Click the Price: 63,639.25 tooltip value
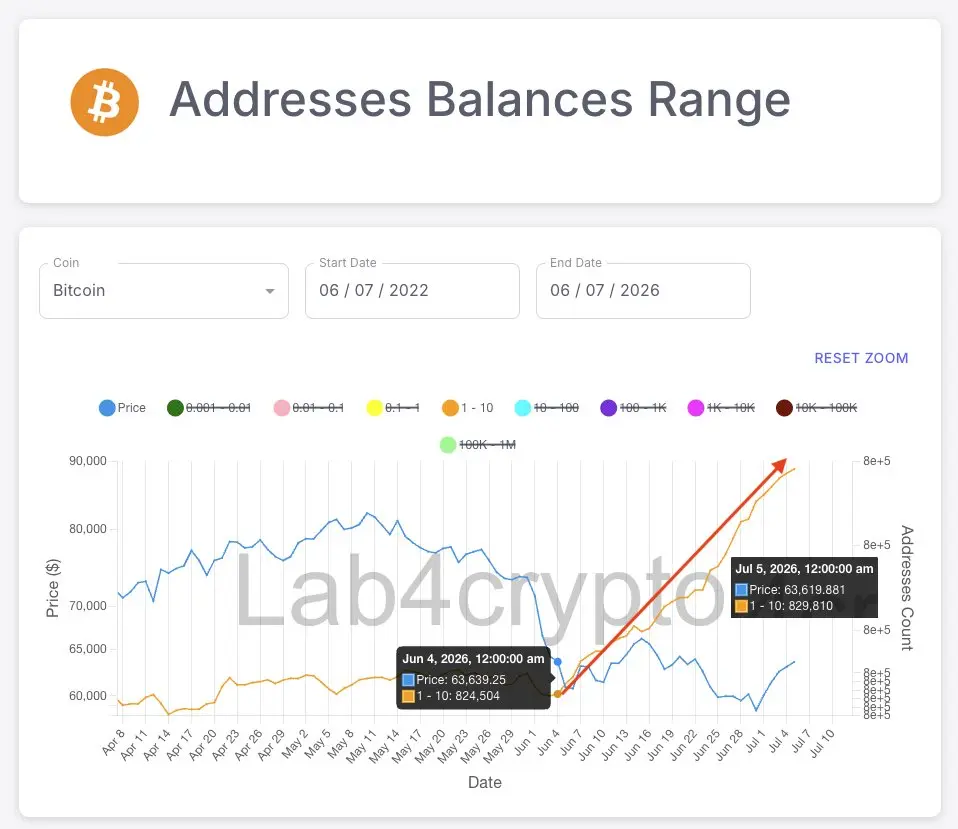The image size is (958, 829). coord(461,679)
